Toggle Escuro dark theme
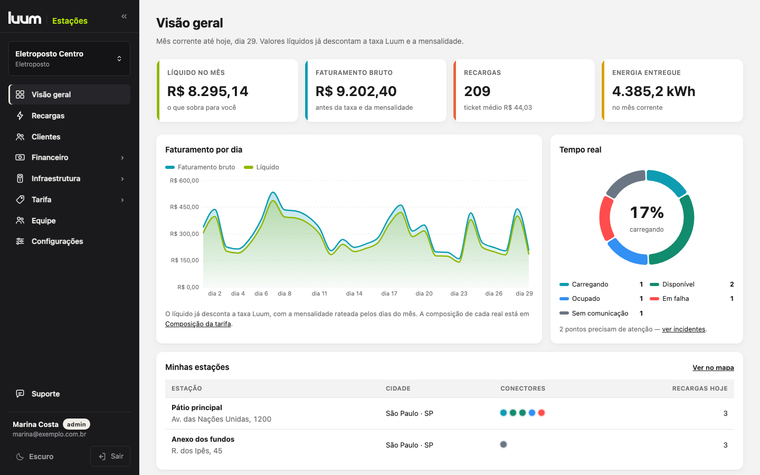Viewport: 760px width, 475px height. (34, 457)
